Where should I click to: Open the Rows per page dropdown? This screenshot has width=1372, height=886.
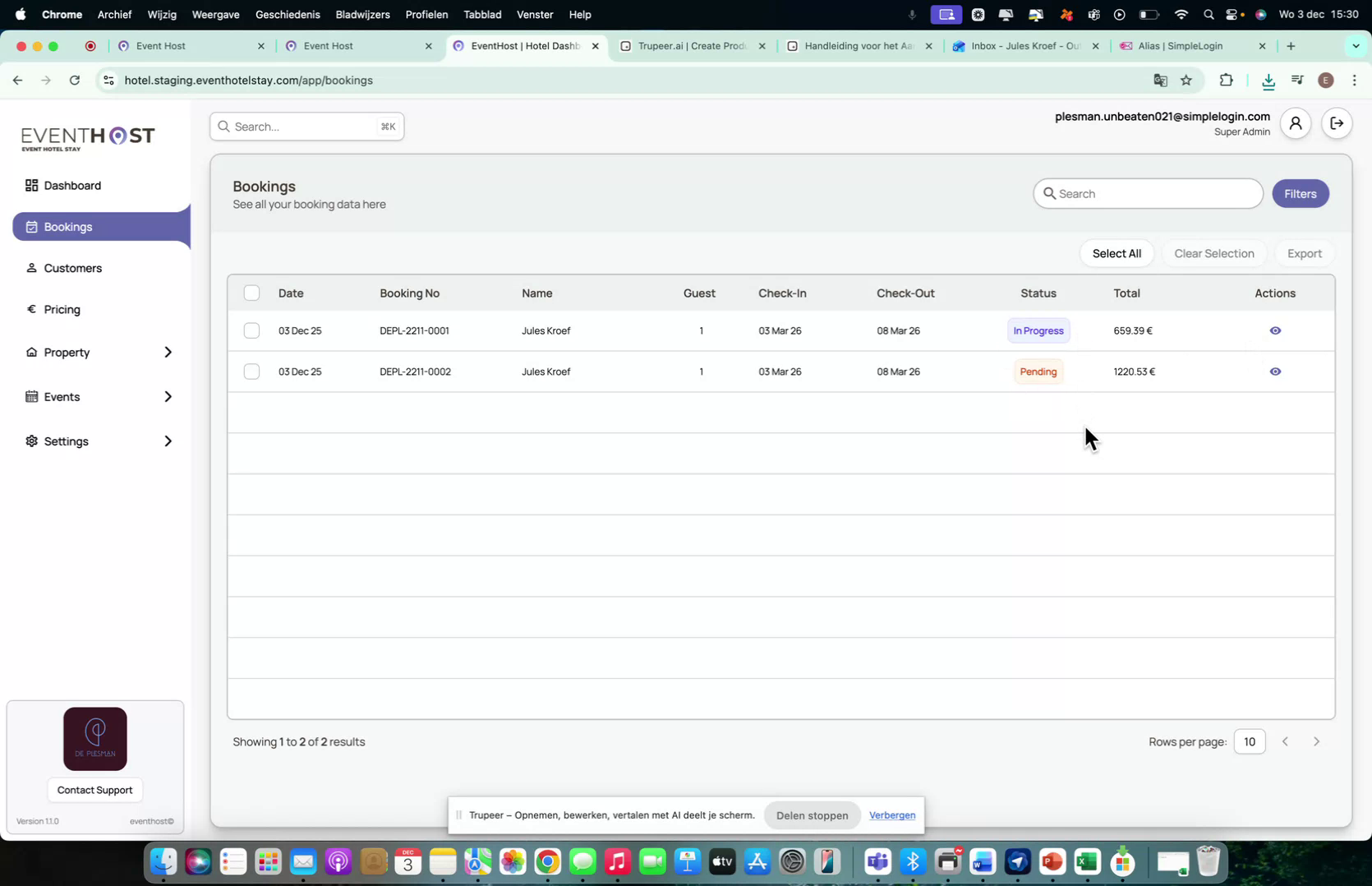pyautogui.click(x=1250, y=741)
